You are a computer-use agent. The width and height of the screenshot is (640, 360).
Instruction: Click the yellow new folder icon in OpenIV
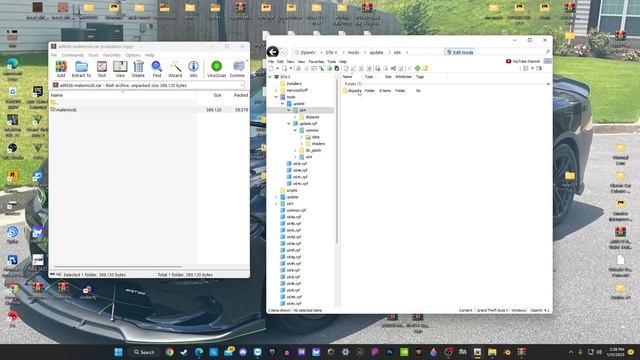pyautogui.click(x=425, y=68)
